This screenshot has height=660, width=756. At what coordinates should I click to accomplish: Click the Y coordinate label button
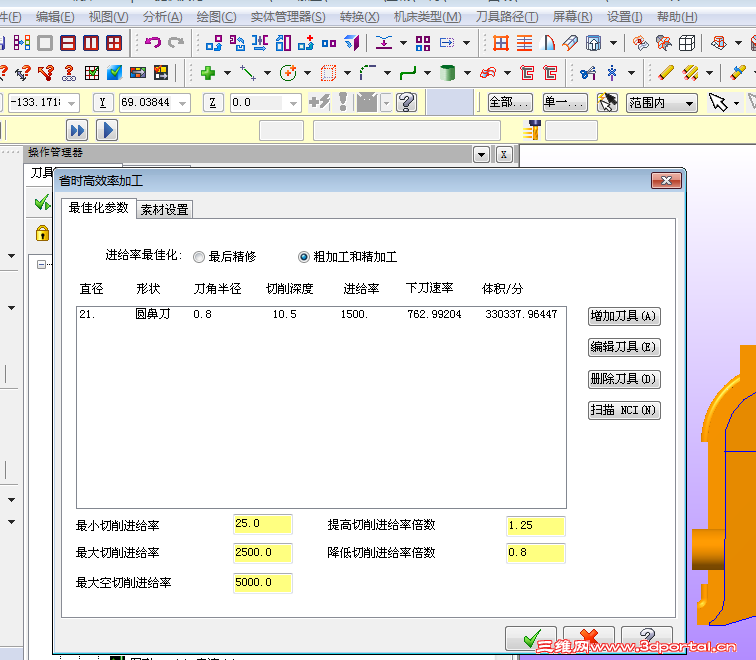(x=102, y=103)
